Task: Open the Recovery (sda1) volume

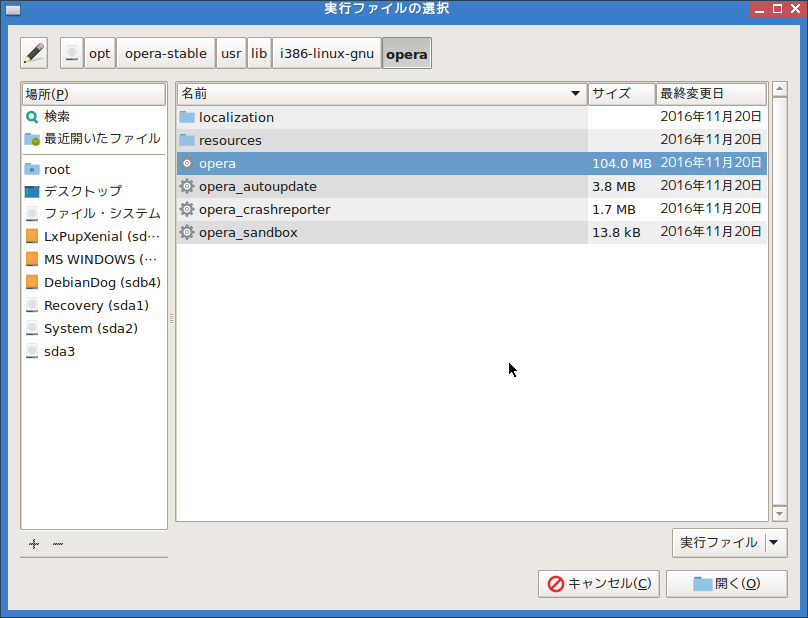Action: tap(94, 305)
